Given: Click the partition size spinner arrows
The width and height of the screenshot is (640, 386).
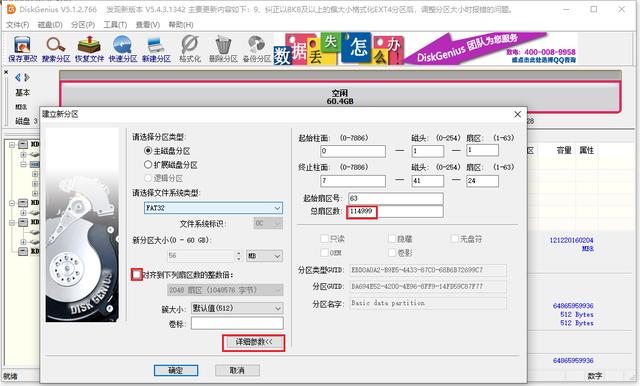Looking at the screenshot, I should [x=239, y=256].
